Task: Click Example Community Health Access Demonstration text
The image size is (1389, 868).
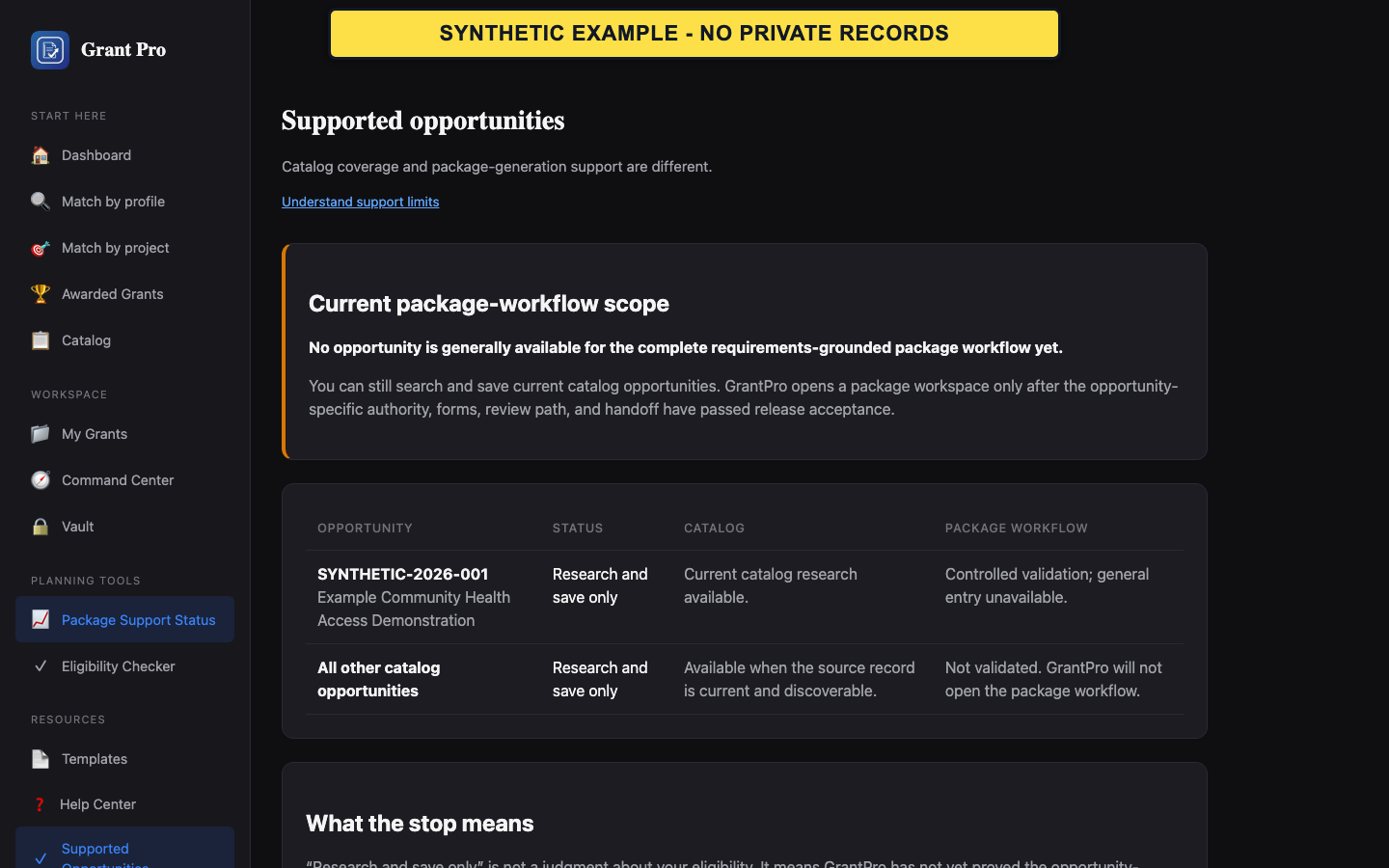Action: point(414,609)
